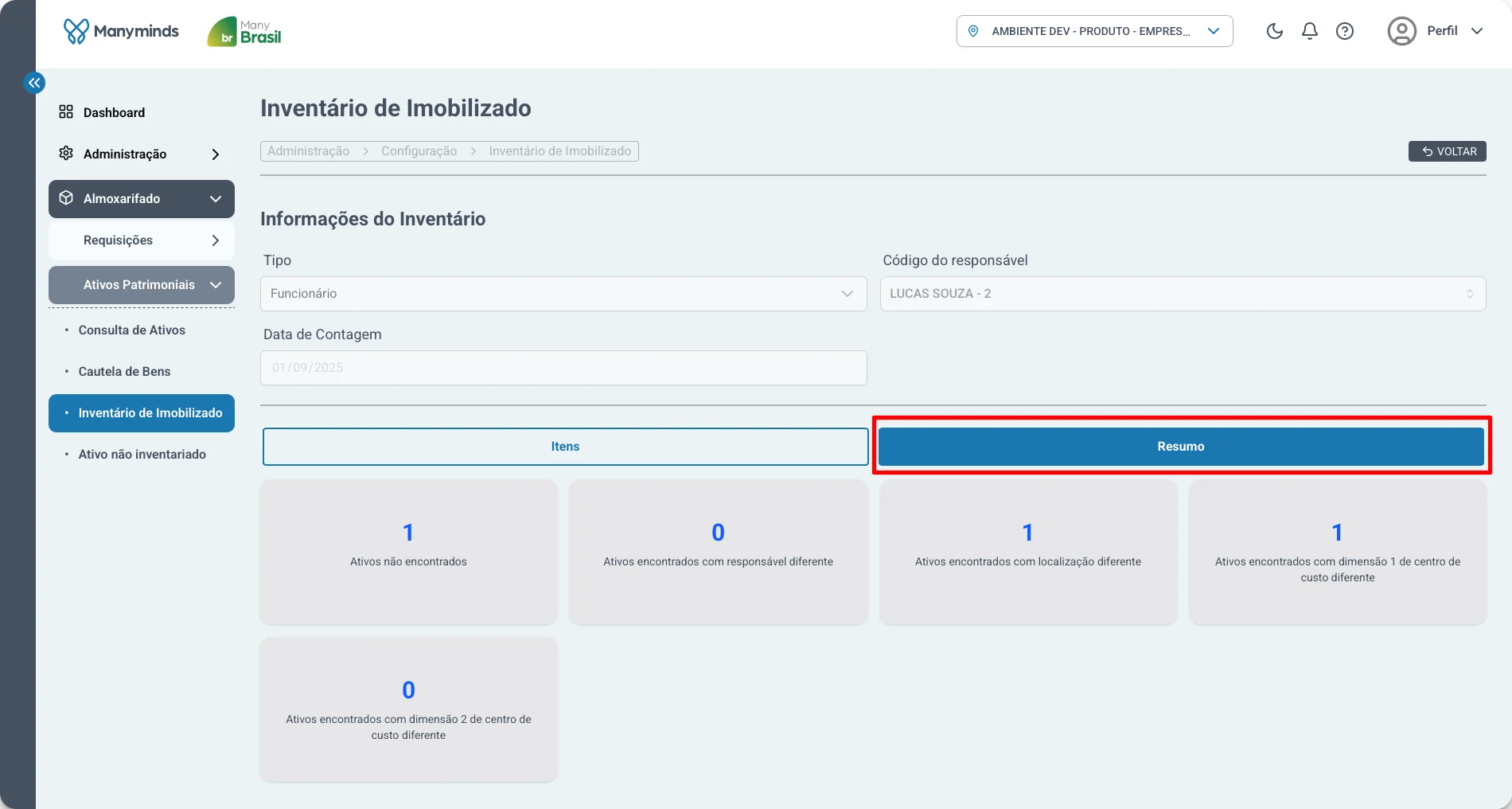Open the Dashboard menu item

click(142, 112)
